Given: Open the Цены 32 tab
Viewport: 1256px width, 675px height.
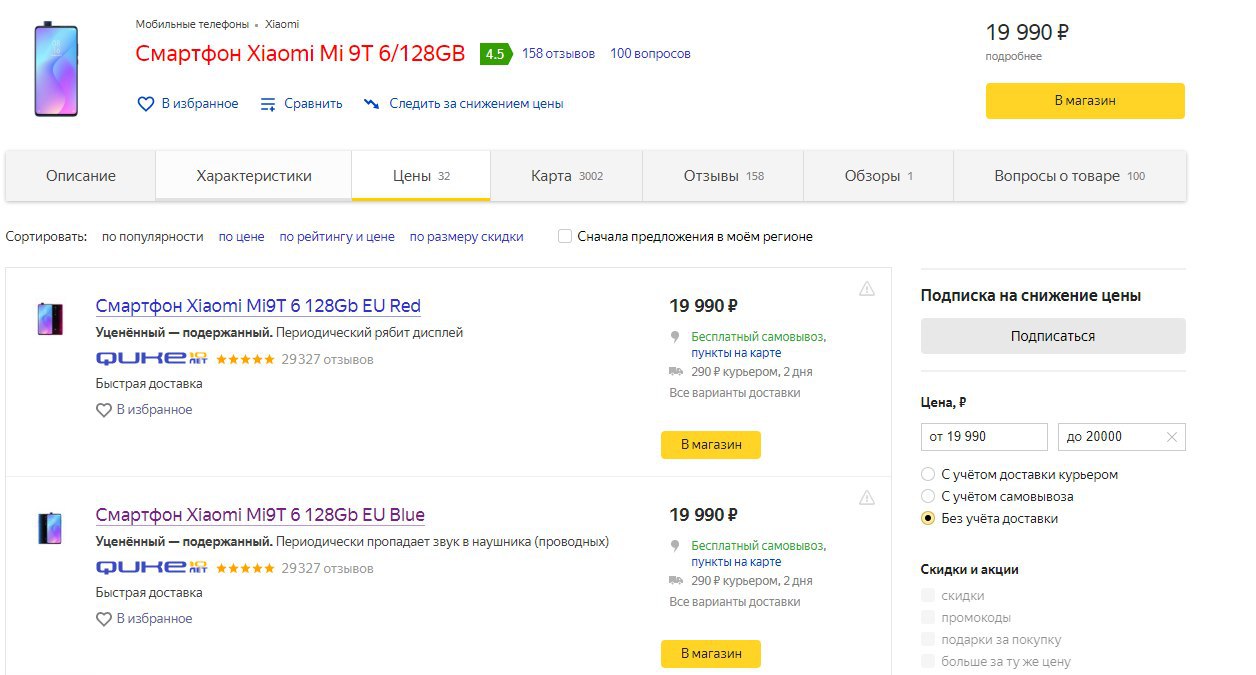Looking at the screenshot, I should point(421,176).
